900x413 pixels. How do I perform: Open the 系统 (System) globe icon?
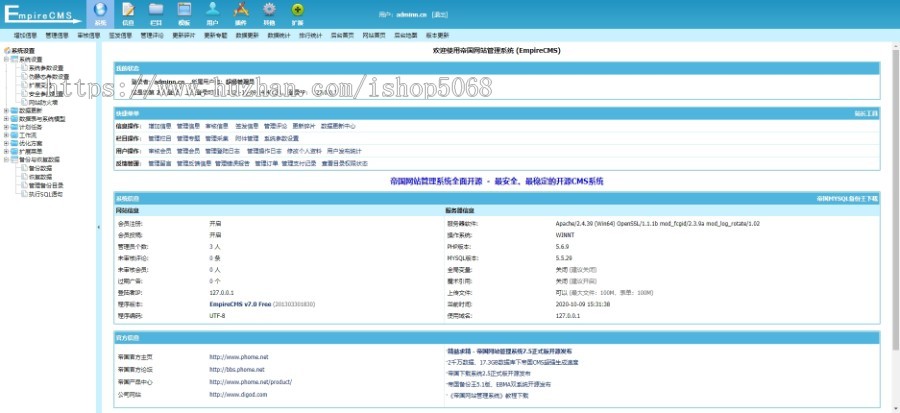(100, 10)
